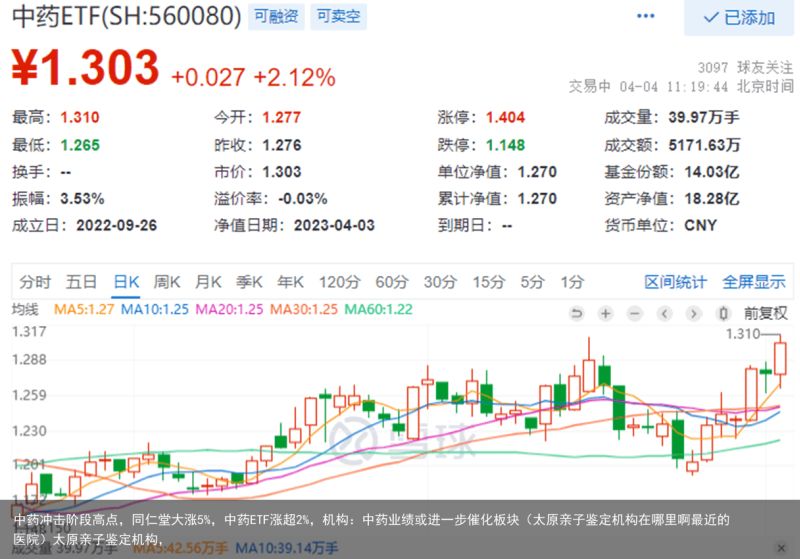Click the 3097 球友关注 follower count

[745, 67]
